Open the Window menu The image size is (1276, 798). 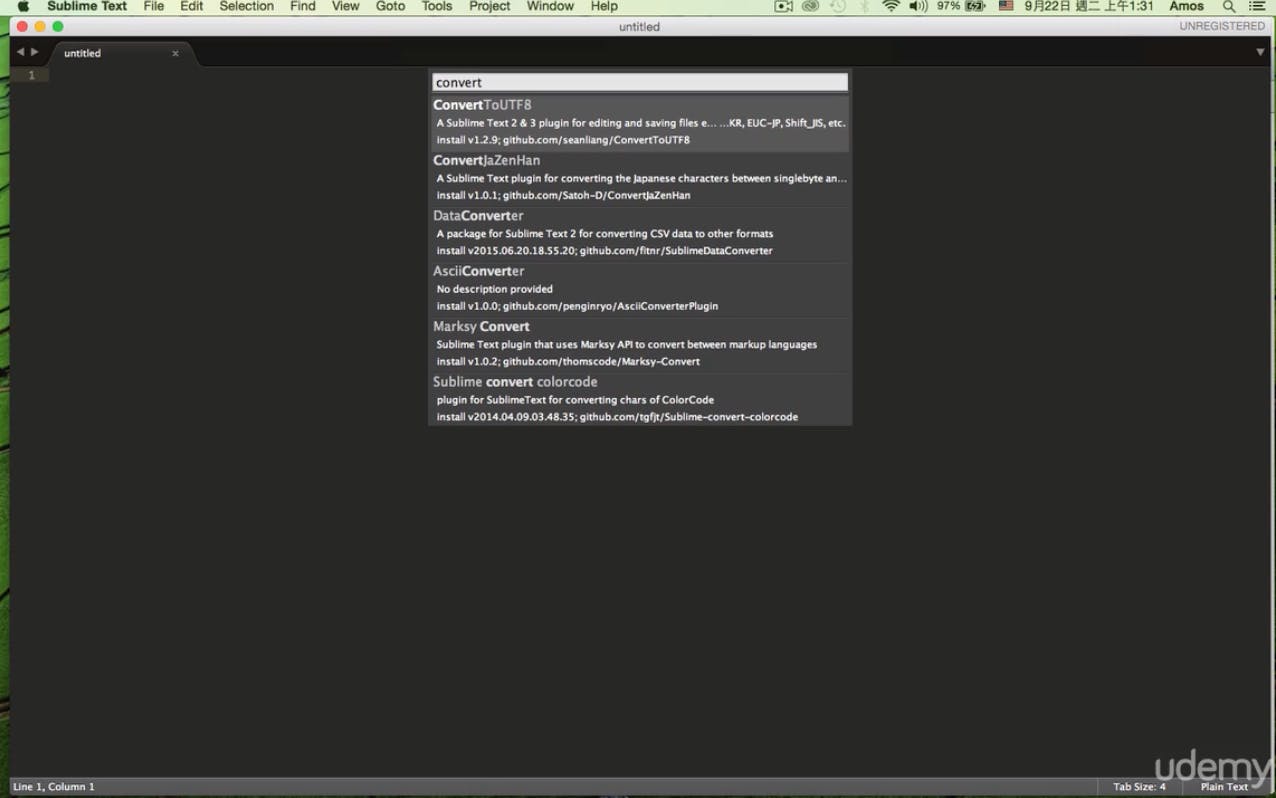pos(550,6)
